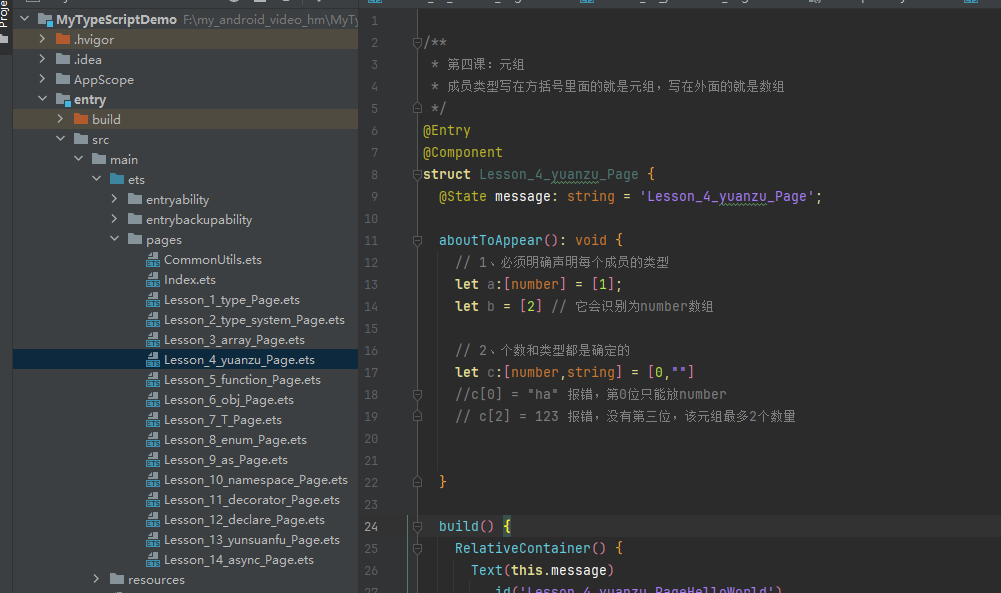Fold aboutToAppear method at line 11
The width and height of the screenshot is (1001, 593).
pos(417,241)
